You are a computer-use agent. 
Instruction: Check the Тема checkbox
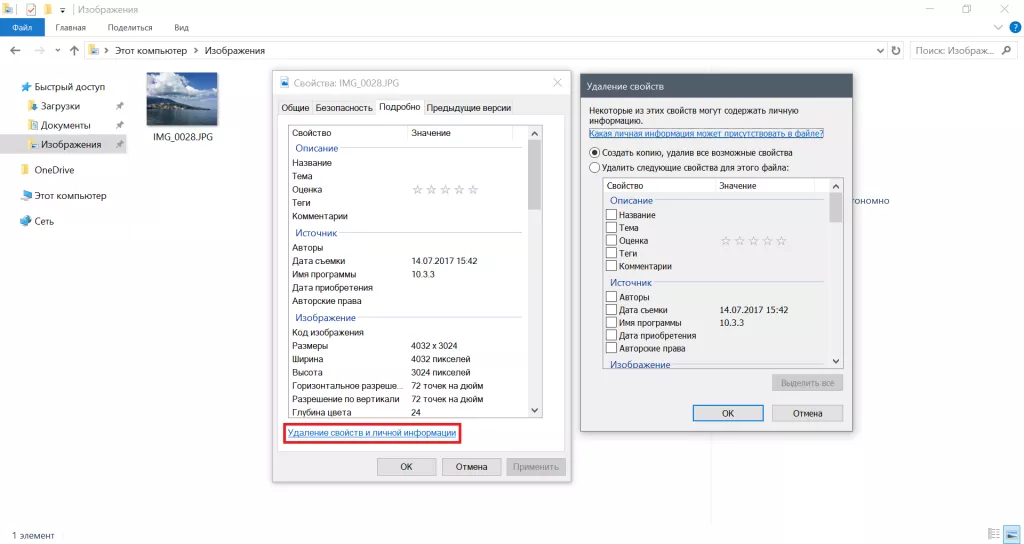pos(611,228)
